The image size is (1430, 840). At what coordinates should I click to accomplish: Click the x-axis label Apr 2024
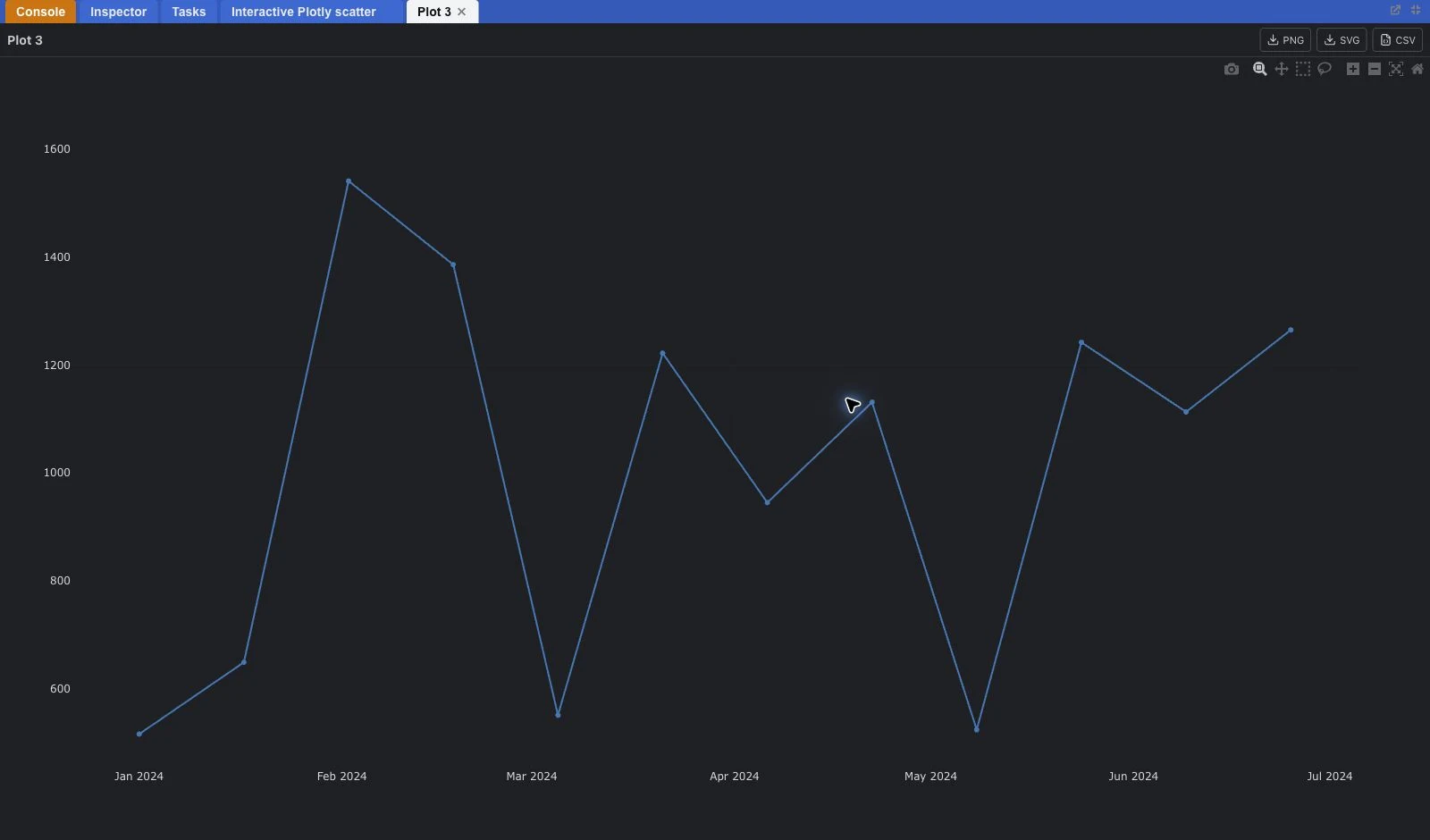tap(735, 777)
